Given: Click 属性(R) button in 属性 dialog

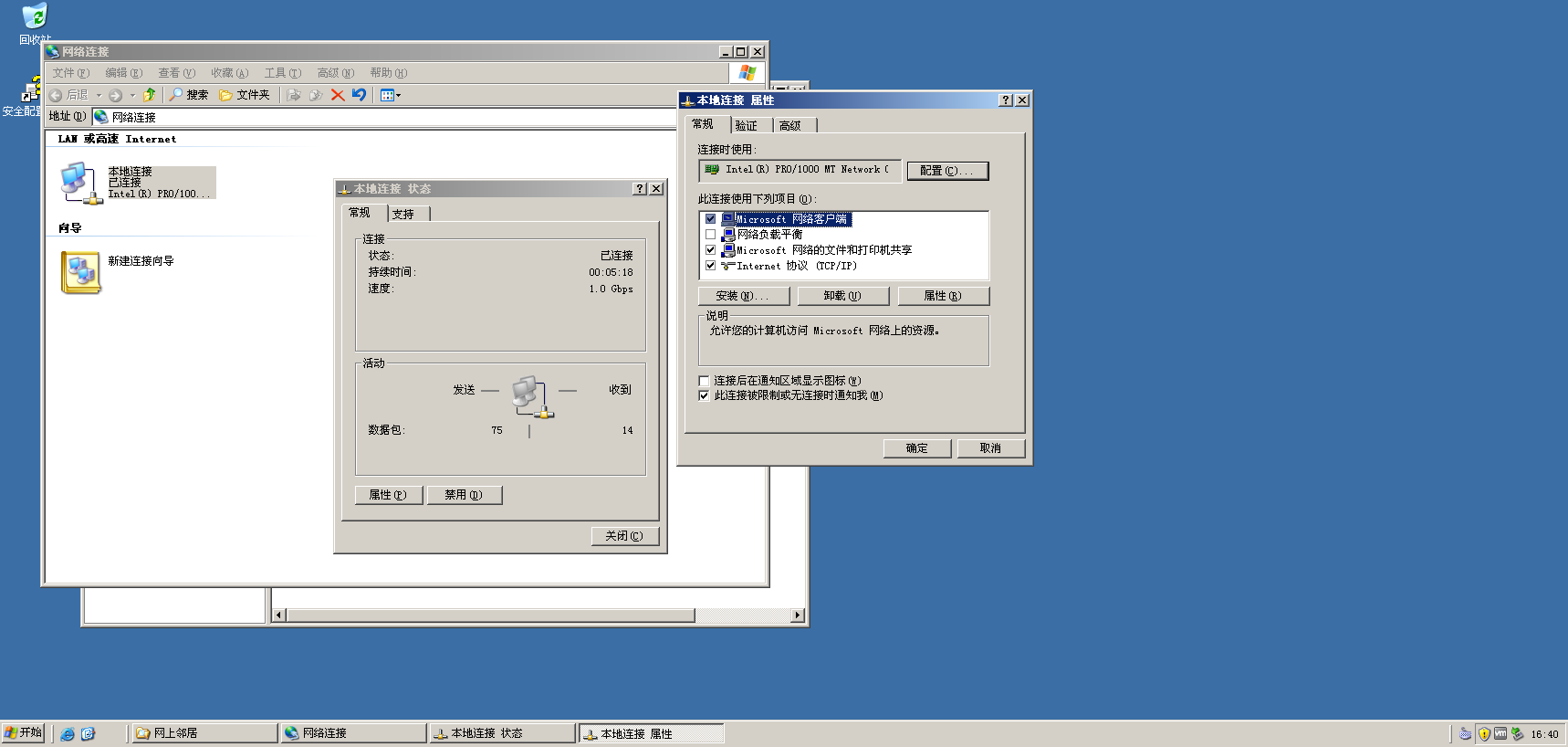Looking at the screenshot, I should pos(943,296).
